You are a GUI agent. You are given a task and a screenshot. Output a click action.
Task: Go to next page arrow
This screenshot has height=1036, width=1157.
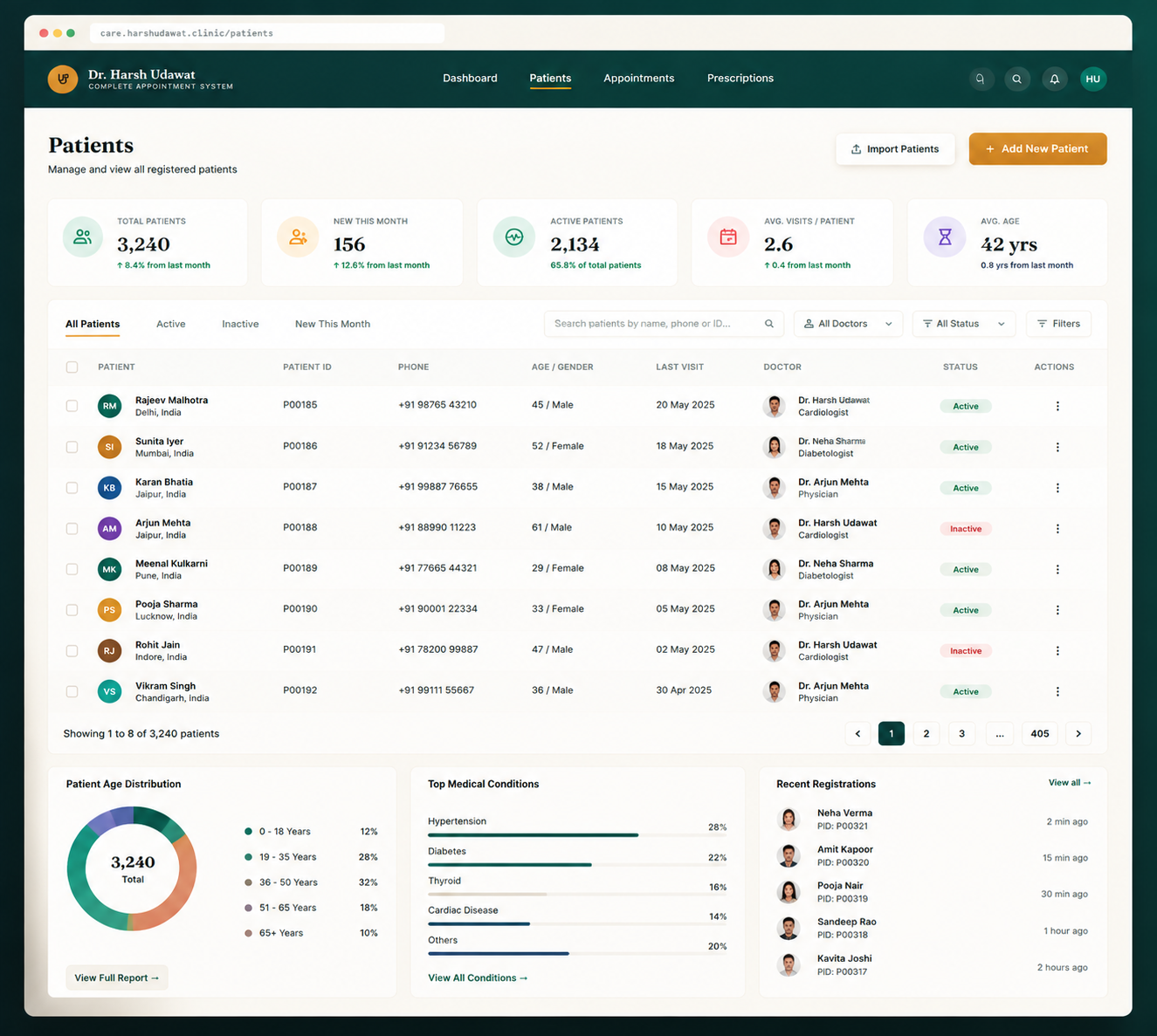1078,734
